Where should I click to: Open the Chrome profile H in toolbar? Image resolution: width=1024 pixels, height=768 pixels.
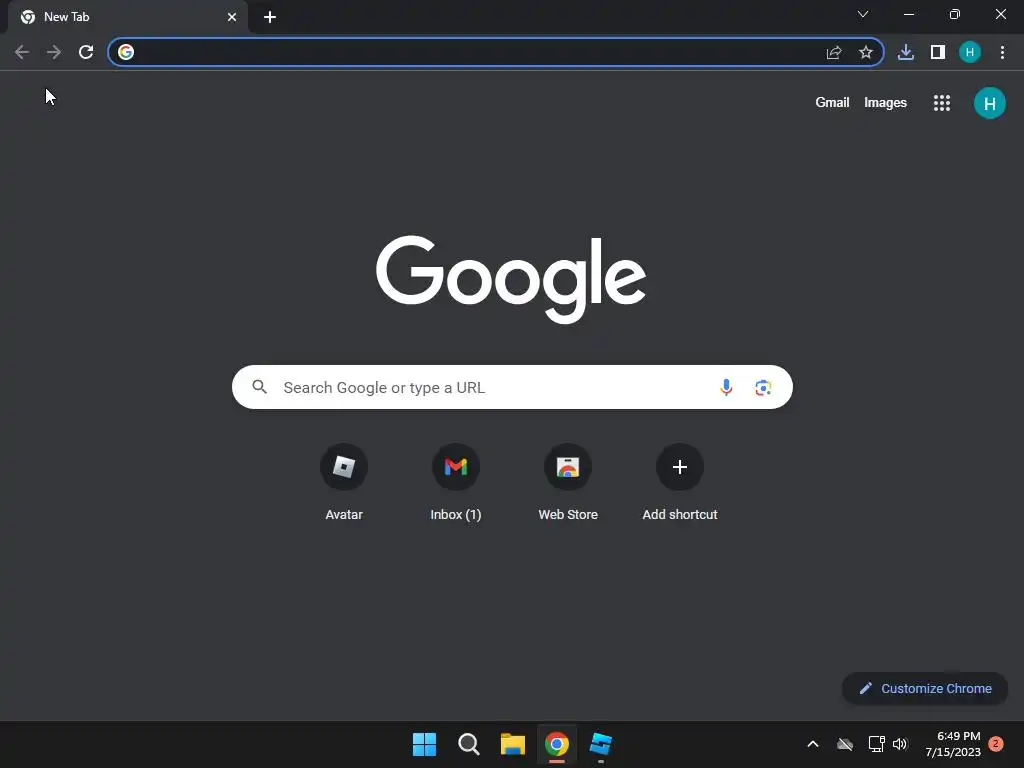(x=970, y=52)
